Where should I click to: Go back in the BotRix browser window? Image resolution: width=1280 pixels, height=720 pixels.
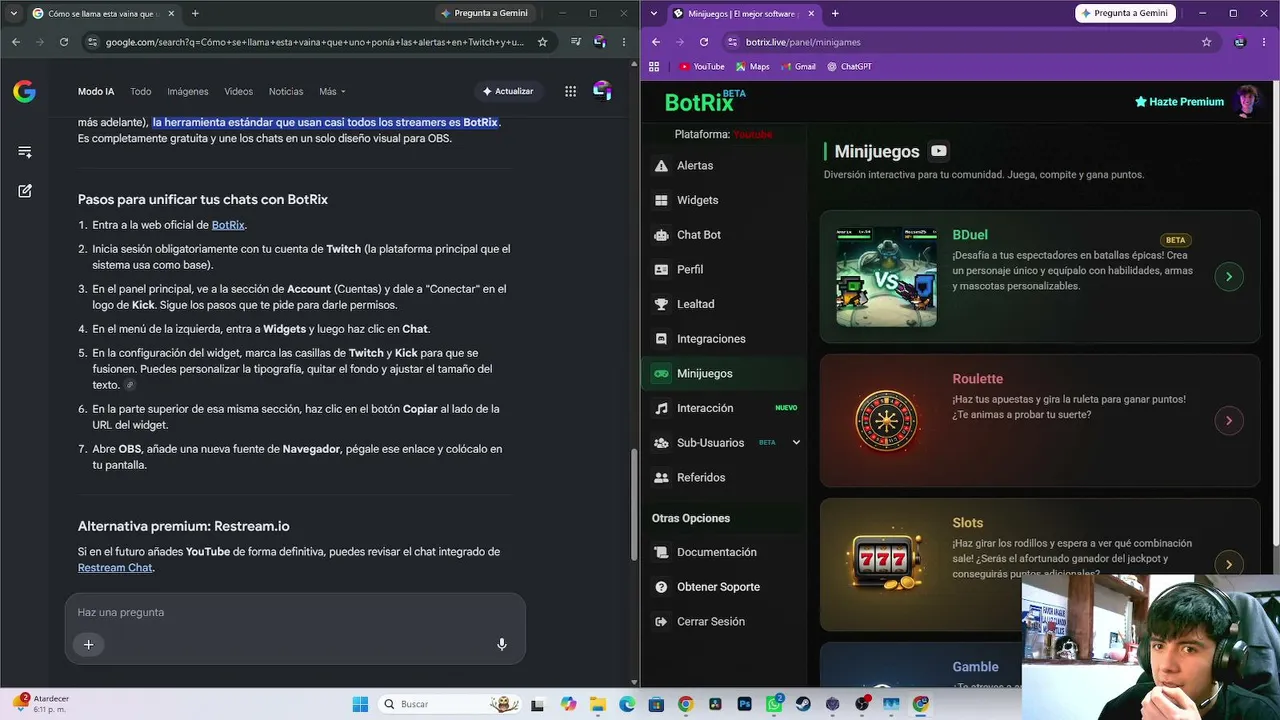[x=656, y=42]
